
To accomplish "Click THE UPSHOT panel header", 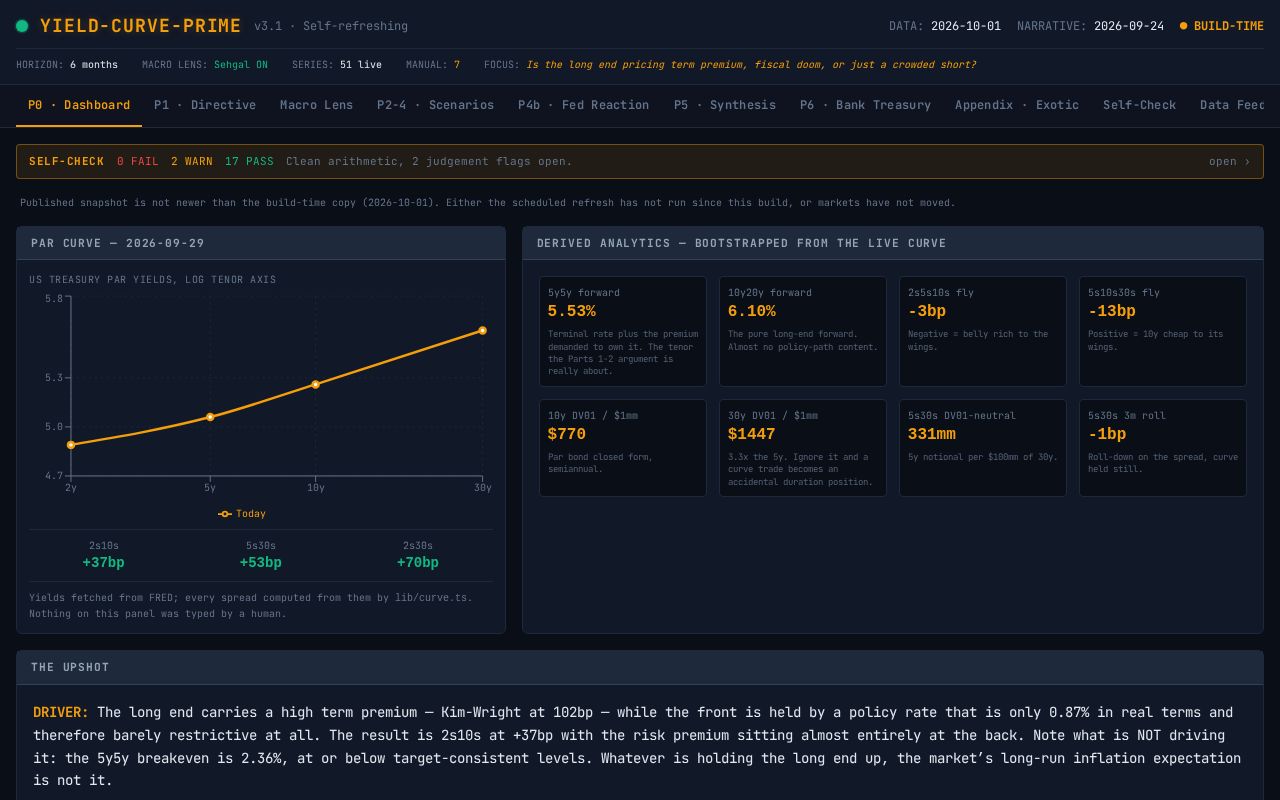I will [x=640, y=667].
